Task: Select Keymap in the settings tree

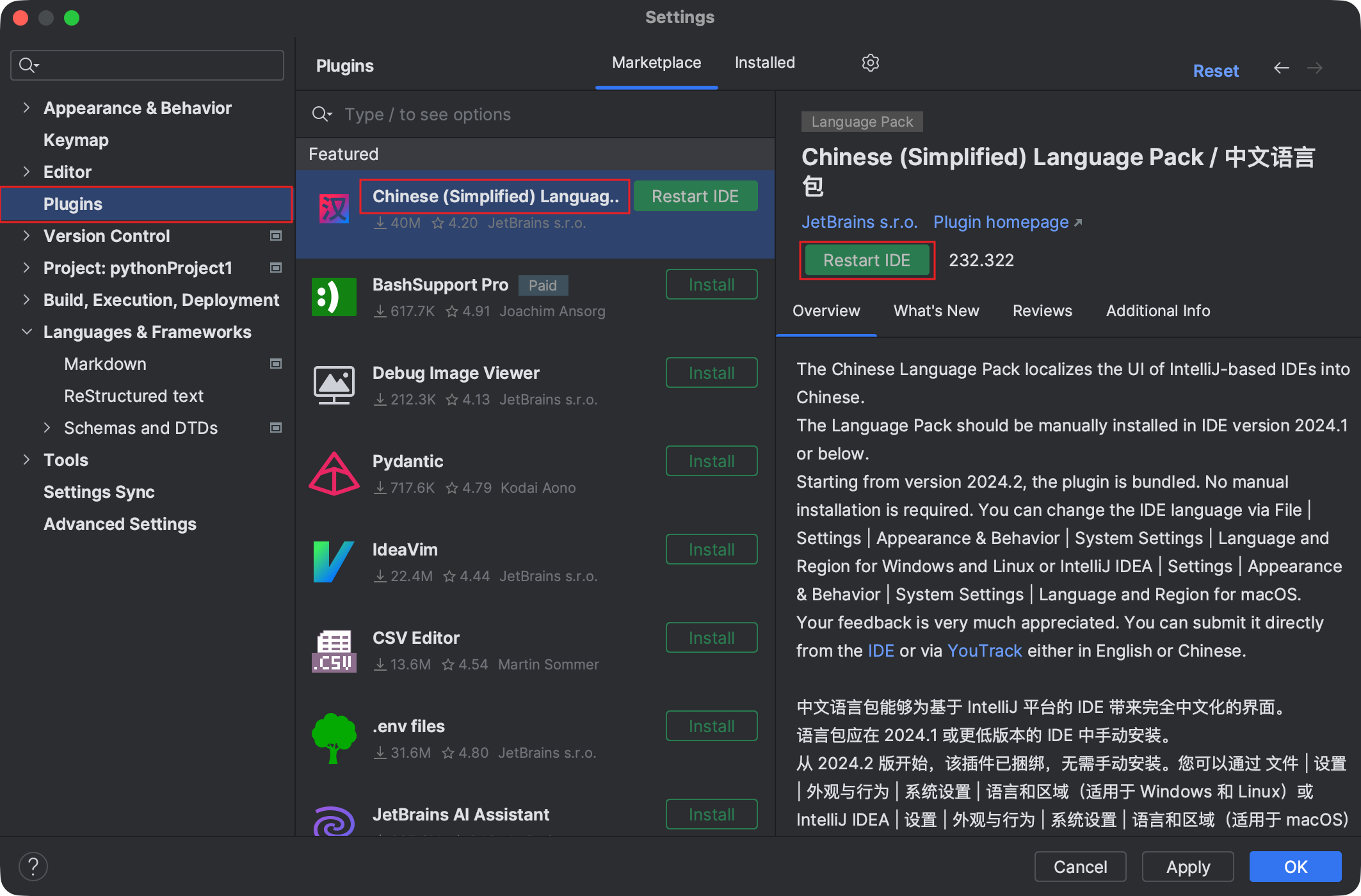Action: point(76,140)
